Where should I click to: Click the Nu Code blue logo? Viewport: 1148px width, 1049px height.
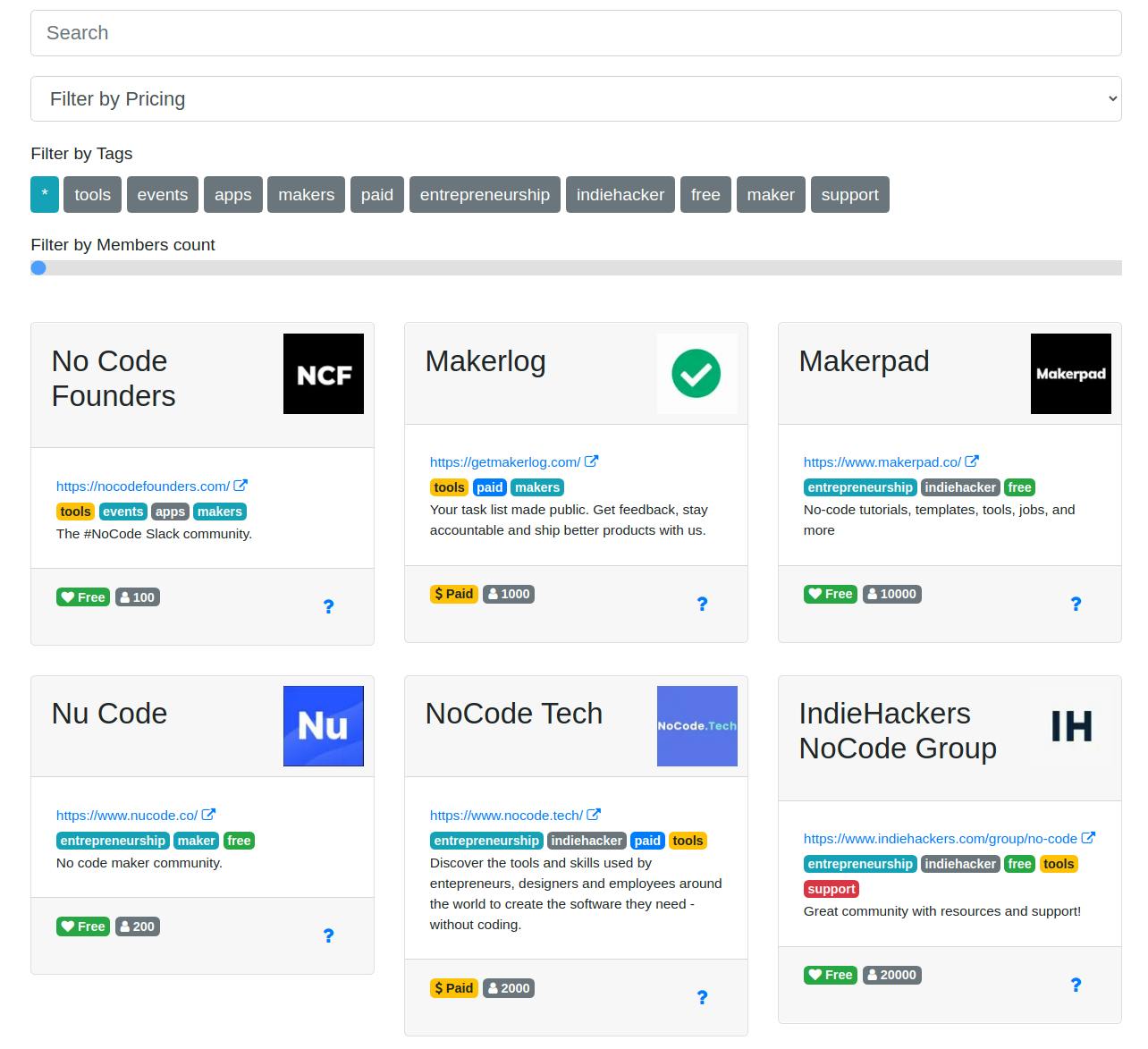click(324, 726)
